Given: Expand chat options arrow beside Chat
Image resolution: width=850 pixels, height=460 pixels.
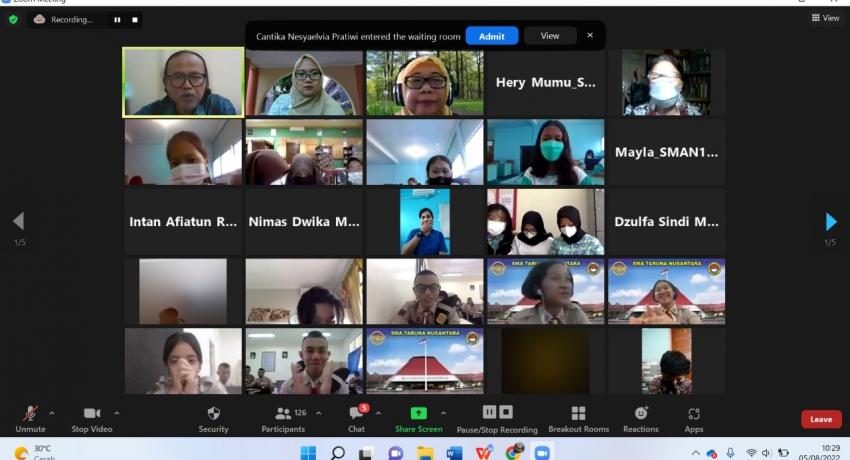Looking at the screenshot, I should pyautogui.click(x=378, y=413).
